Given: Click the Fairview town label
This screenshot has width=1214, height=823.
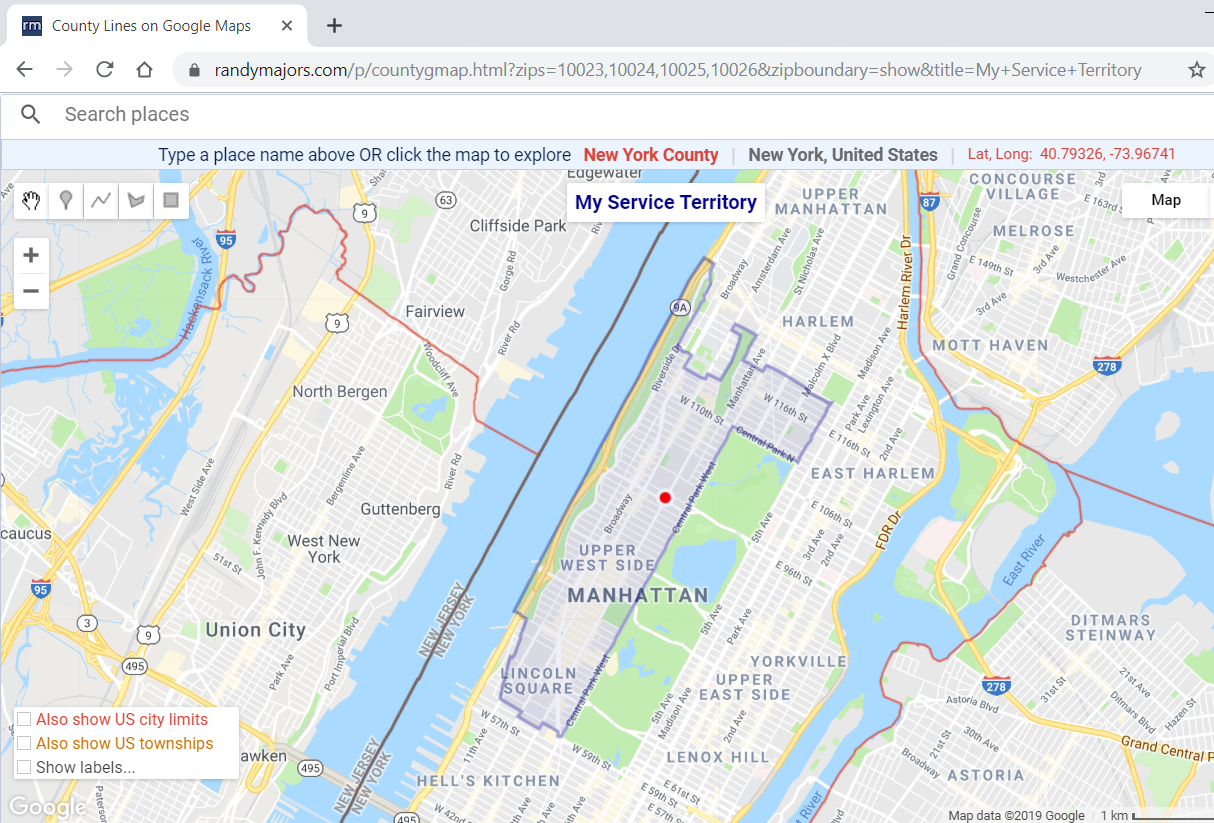Looking at the screenshot, I should 435,311.
